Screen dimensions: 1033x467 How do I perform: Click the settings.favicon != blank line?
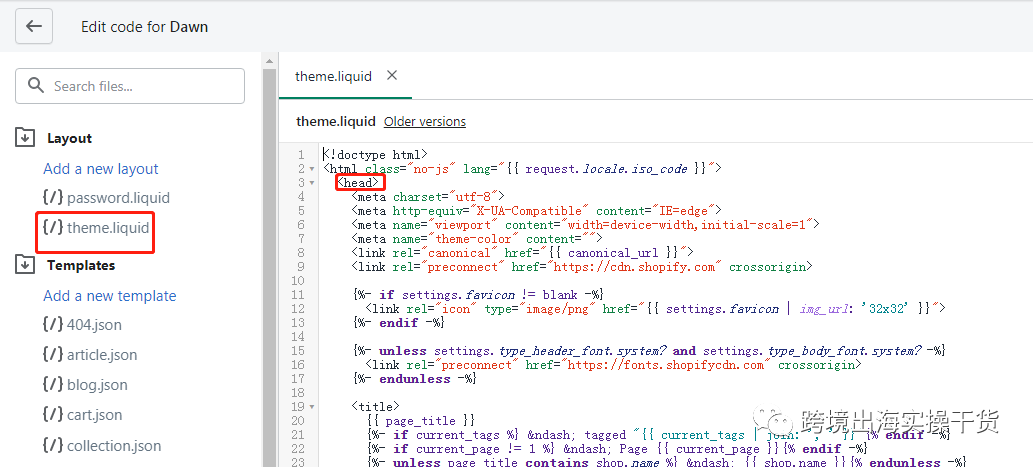478,294
